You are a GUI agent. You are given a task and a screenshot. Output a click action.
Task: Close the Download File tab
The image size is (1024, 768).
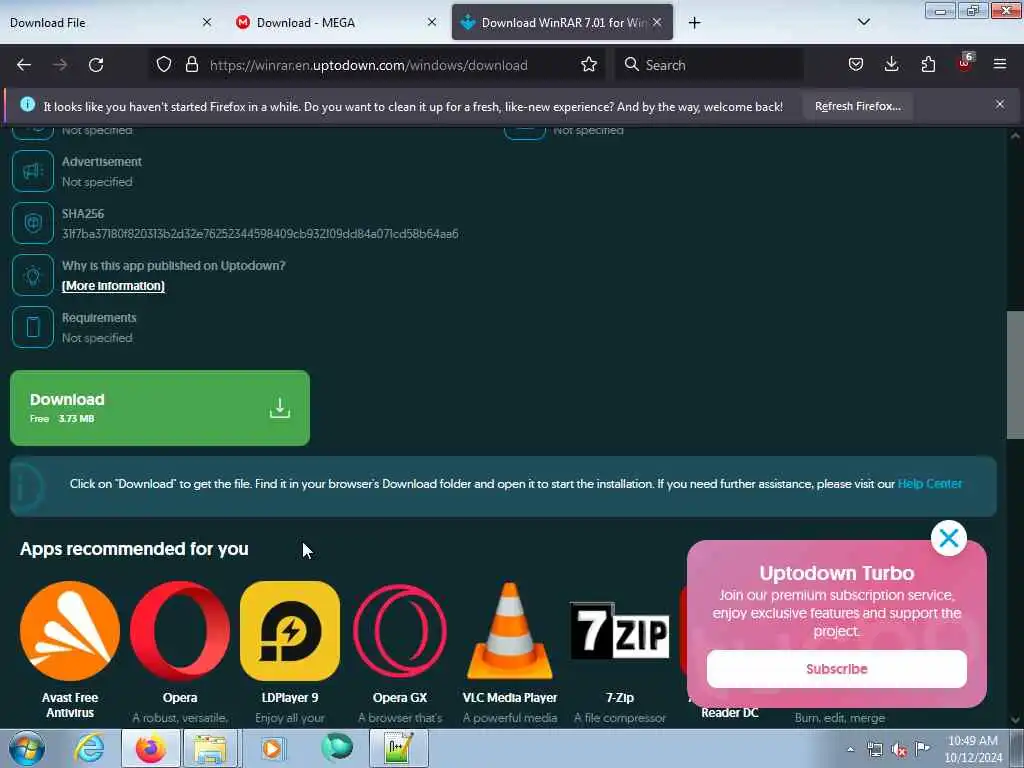(207, 22)
